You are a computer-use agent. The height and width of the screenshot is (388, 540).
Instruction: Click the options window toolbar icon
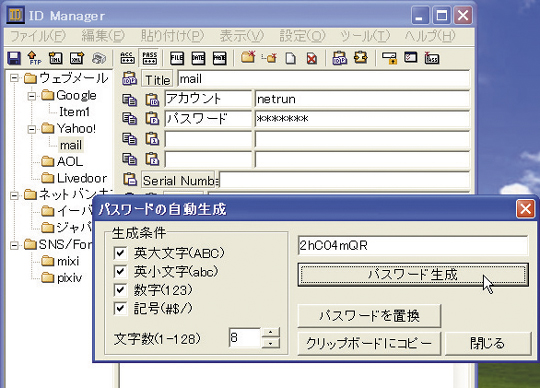(411, 57)
